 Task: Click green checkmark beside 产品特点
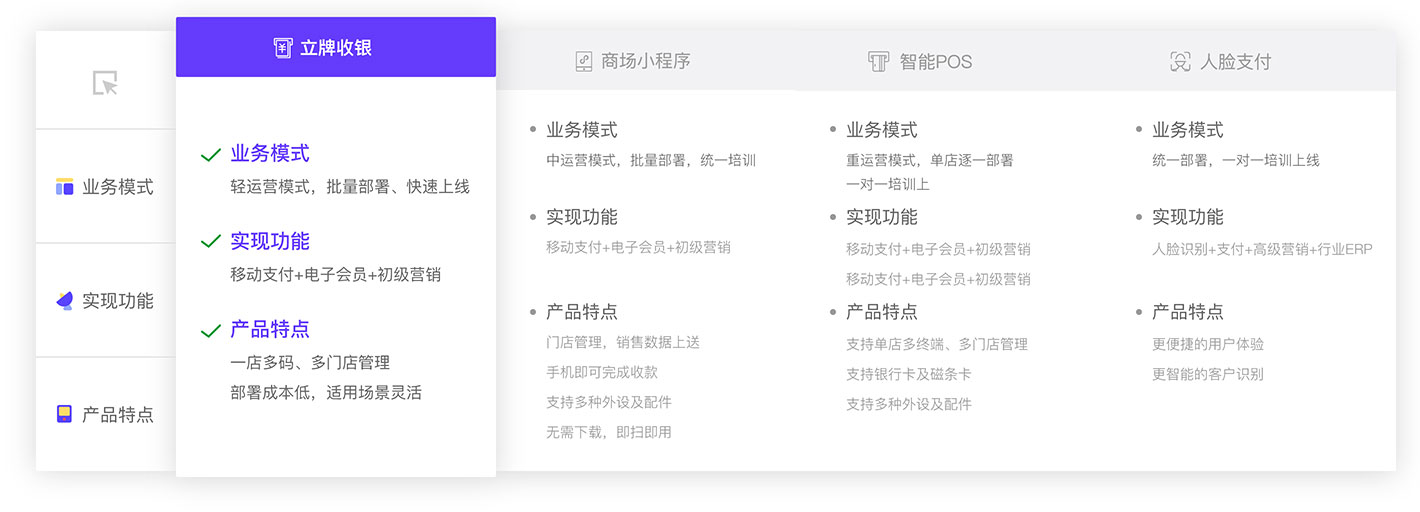click(210, 331)
